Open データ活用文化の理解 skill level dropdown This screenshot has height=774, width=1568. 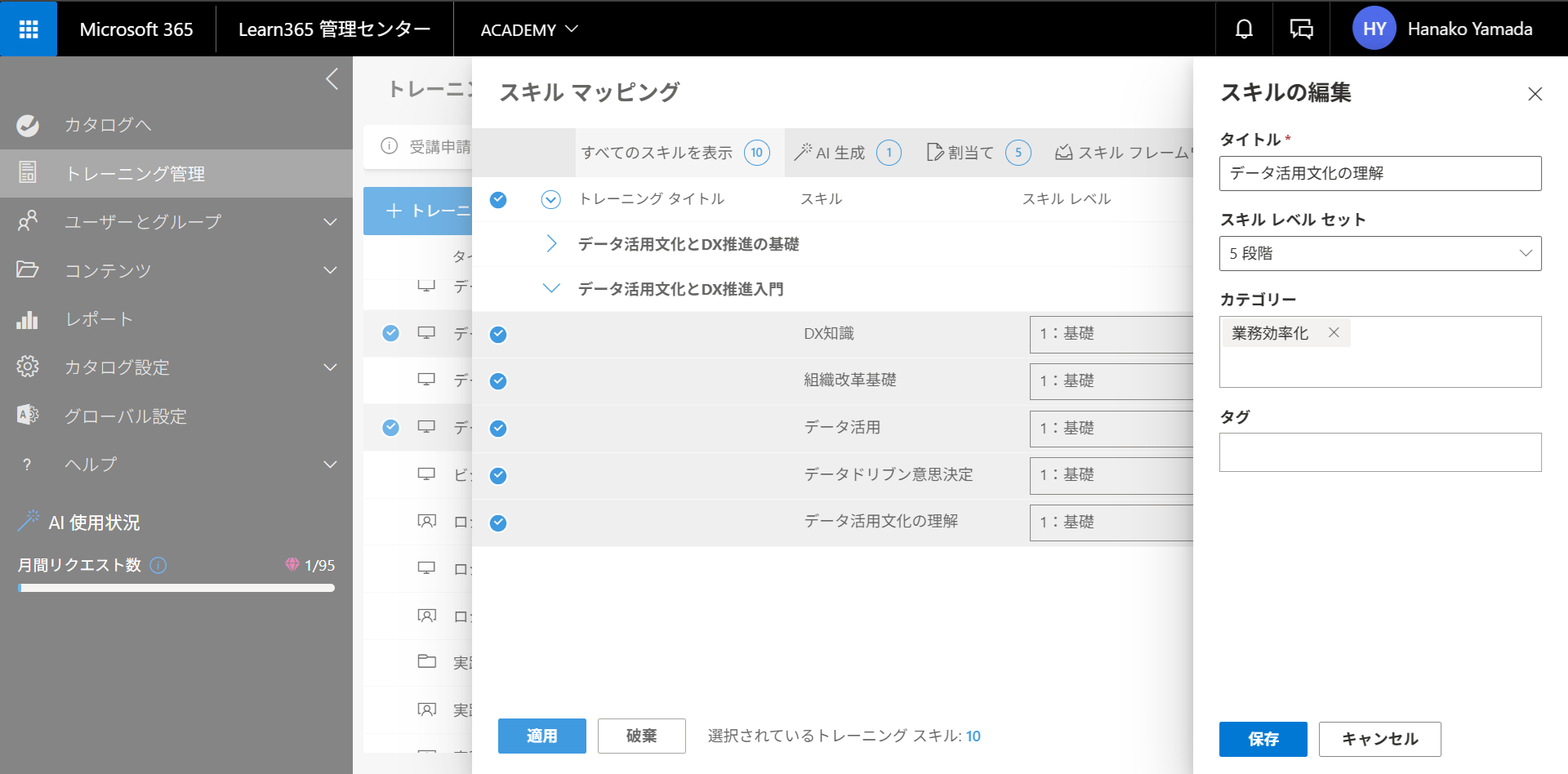[x=1111, y=523]
